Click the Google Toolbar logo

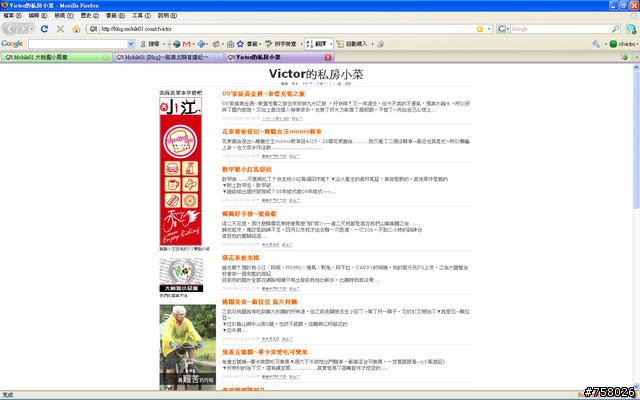pyautogui.click(x=12, y=44)
